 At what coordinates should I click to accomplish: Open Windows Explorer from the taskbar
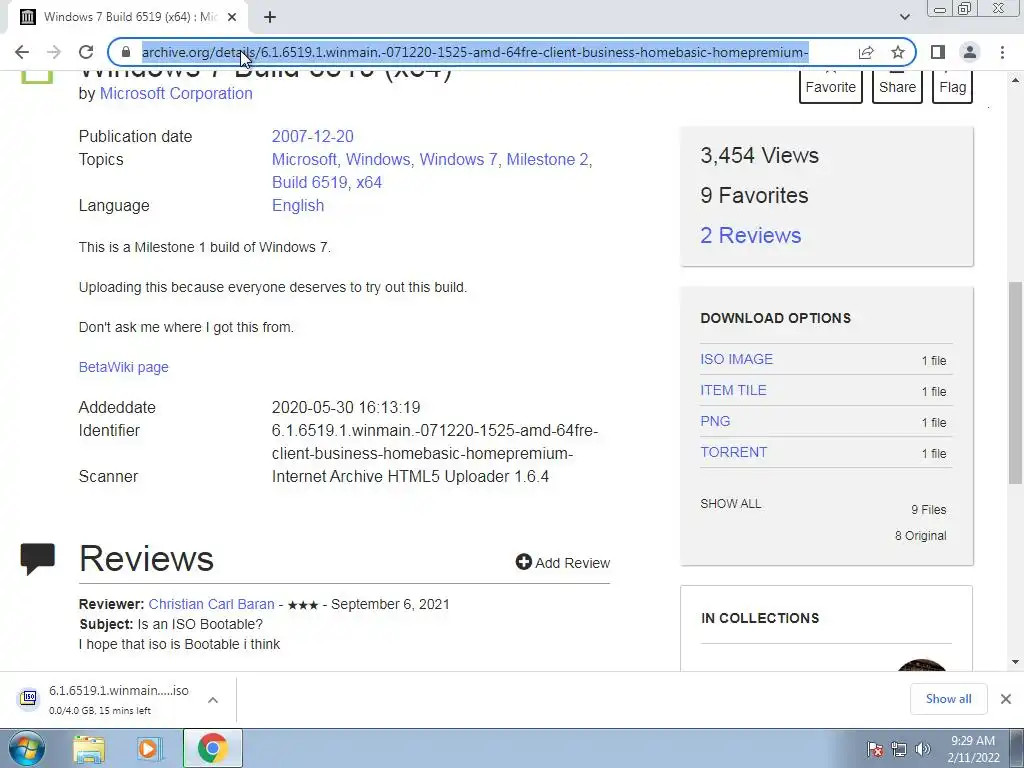point(89,749)
